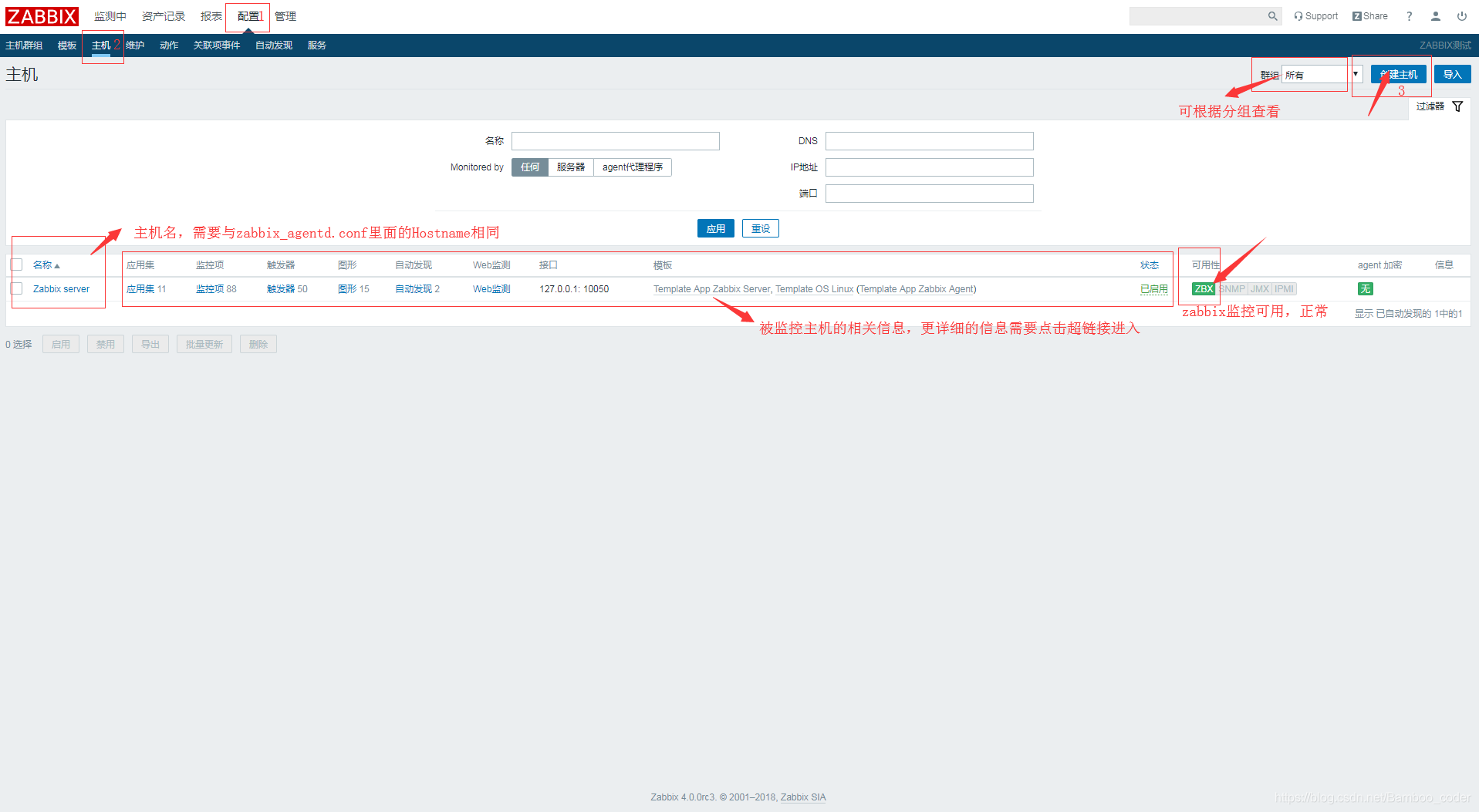The image size is (1479, 812).
Task: Go to 模板 submenu
Action: click(67, 45)
